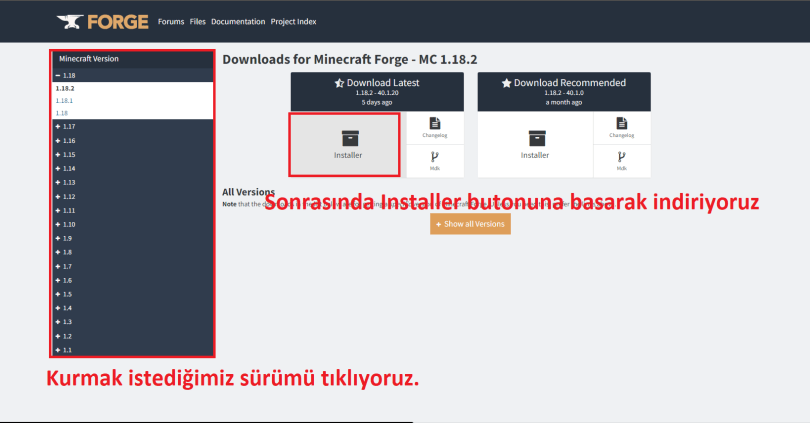Click the Download Latest header
Screen dimensions: 810x423
[x=377, y=91]
